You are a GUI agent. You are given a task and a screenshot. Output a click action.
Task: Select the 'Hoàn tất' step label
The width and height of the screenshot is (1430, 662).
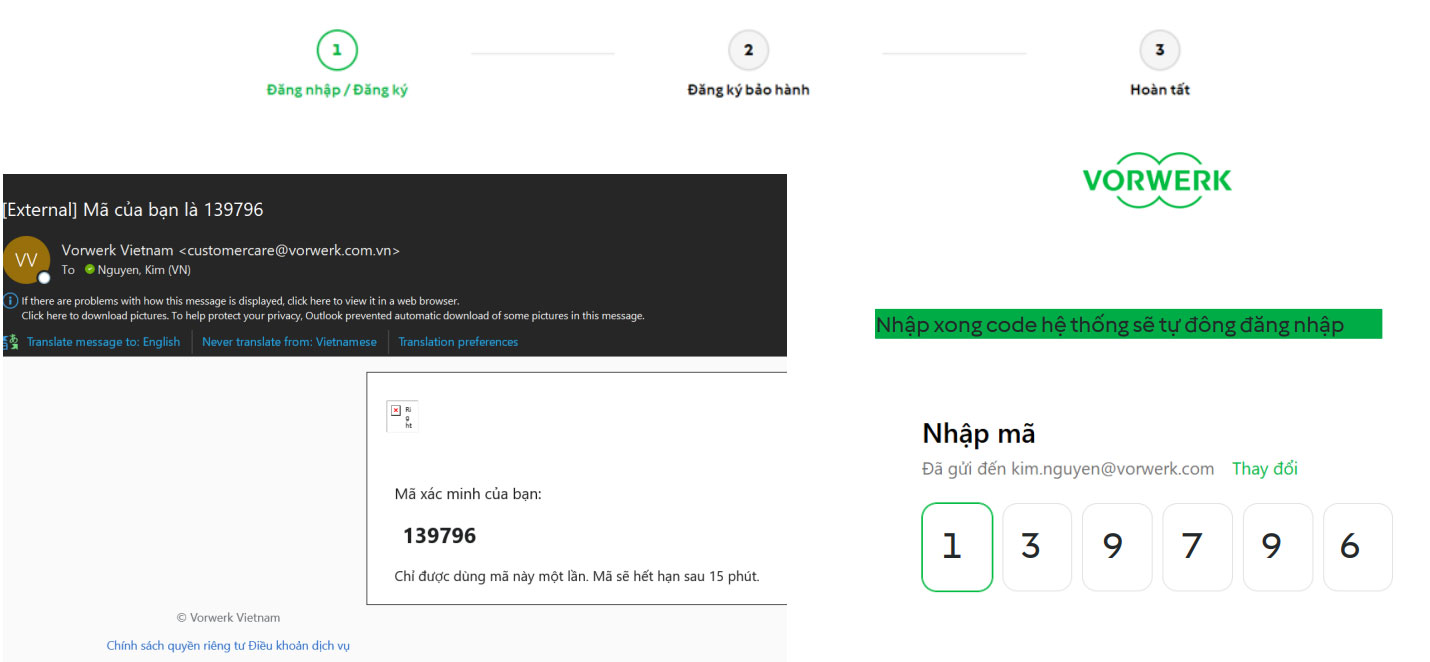1160,90
